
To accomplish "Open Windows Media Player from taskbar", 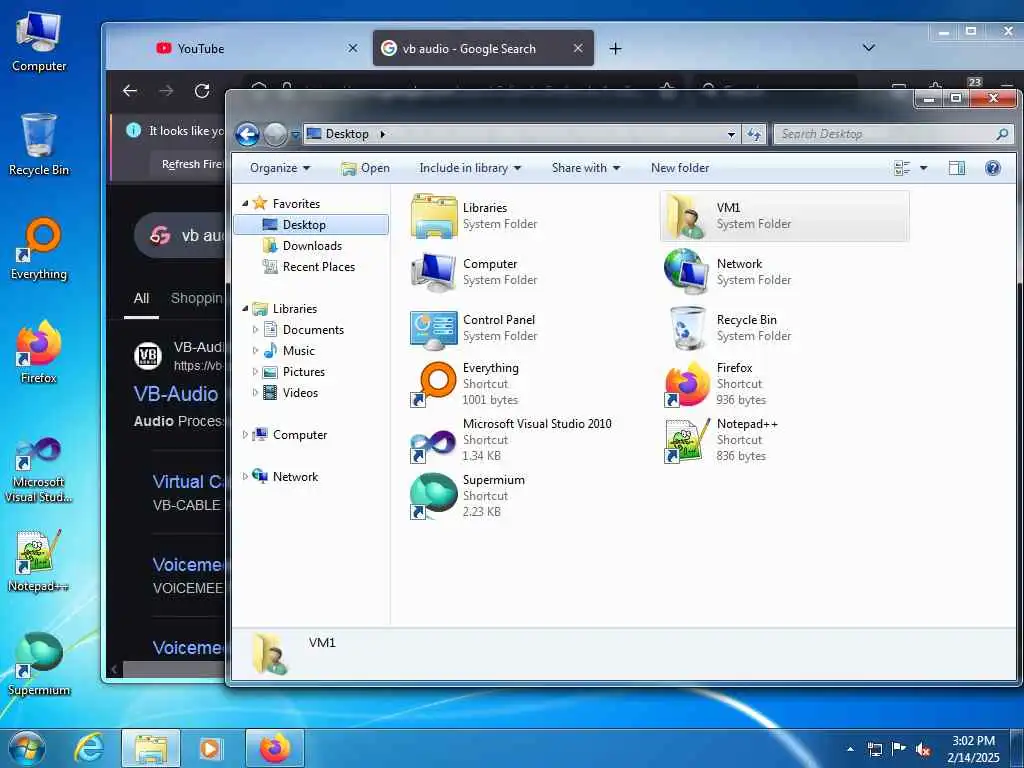I will (x=210, y=748).
